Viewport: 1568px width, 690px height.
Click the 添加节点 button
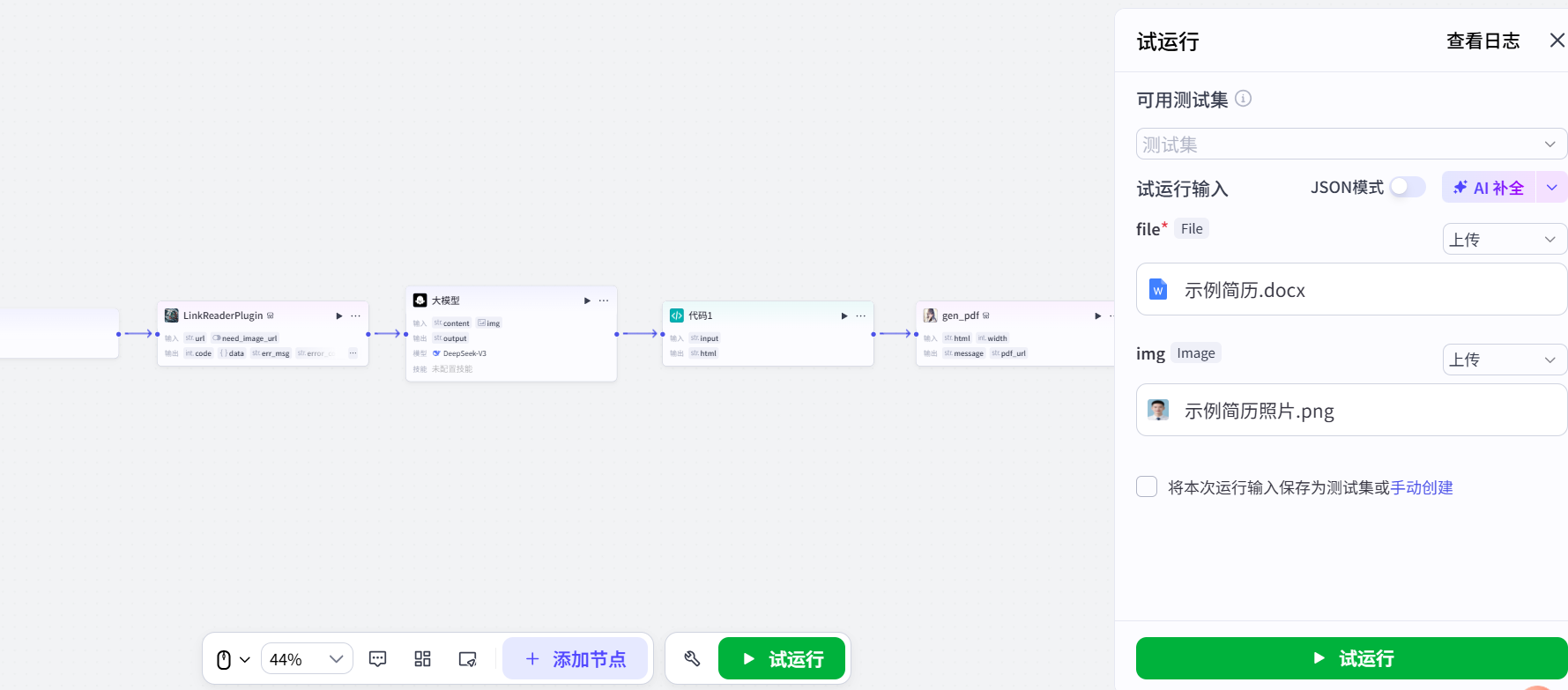pos(575,659)
